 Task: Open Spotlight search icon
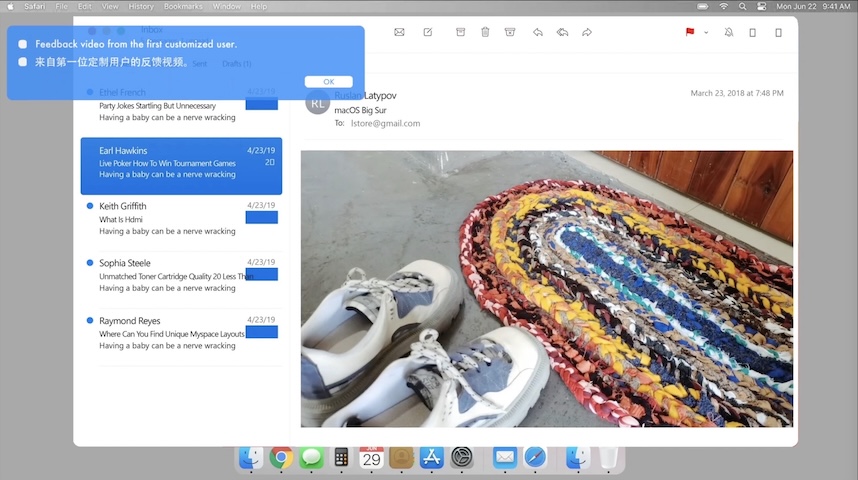click(742, 7)
